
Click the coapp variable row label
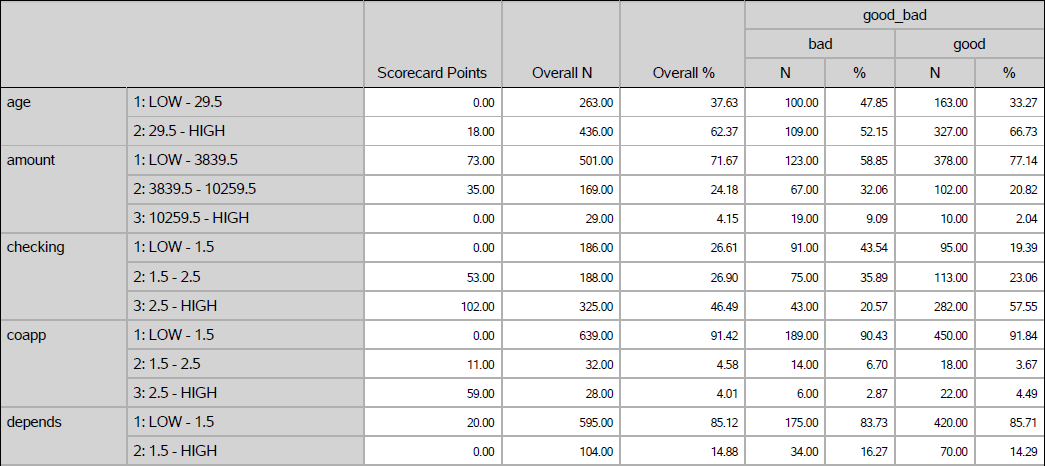26,334
